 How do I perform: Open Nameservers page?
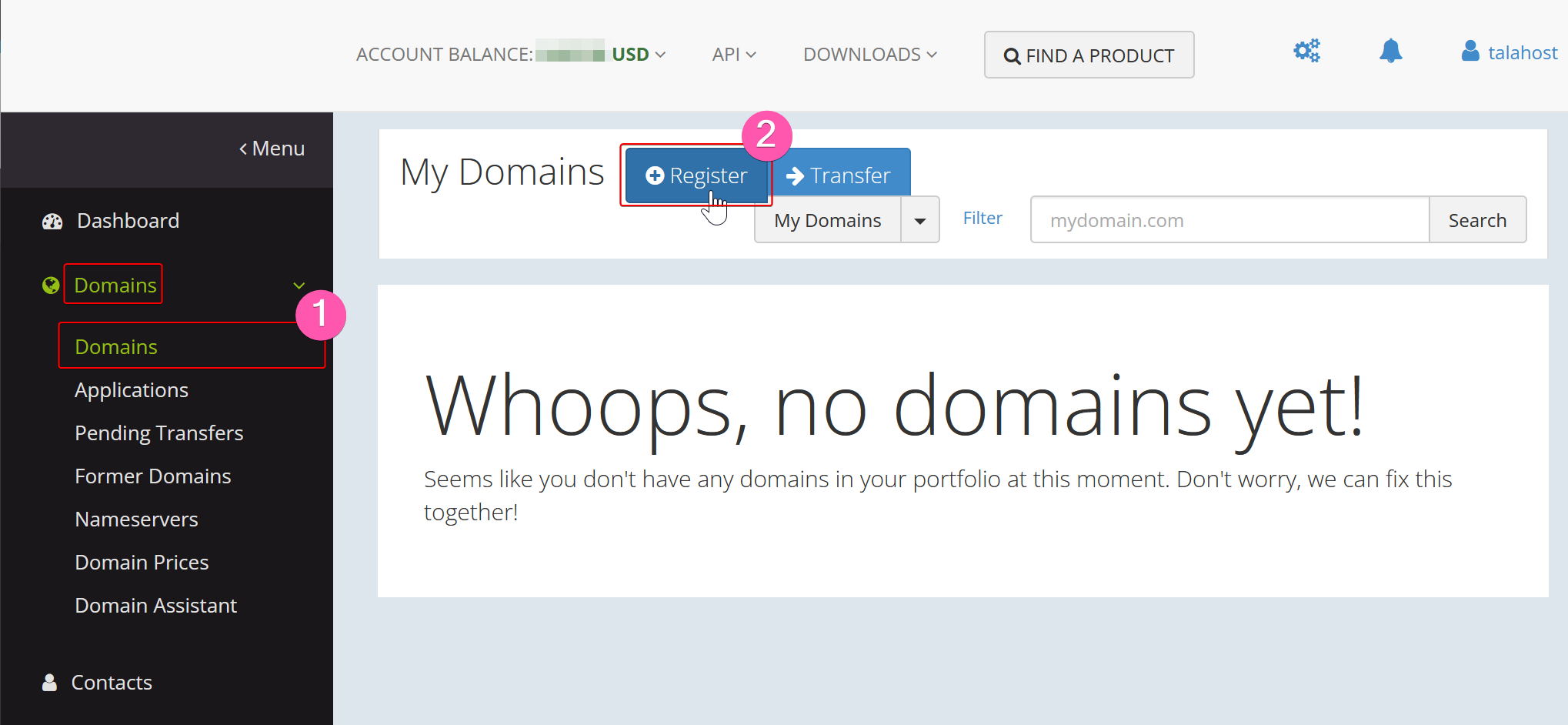click(x=137, y=520)
